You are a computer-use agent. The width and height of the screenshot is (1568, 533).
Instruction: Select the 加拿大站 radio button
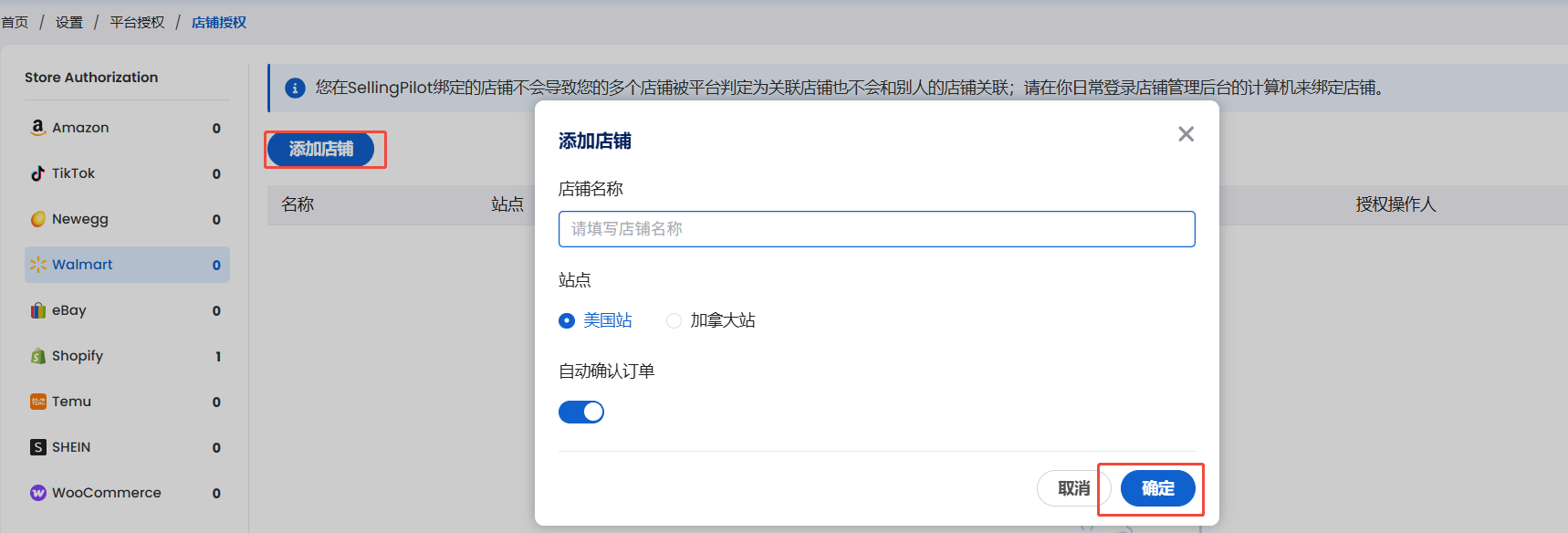674,320
